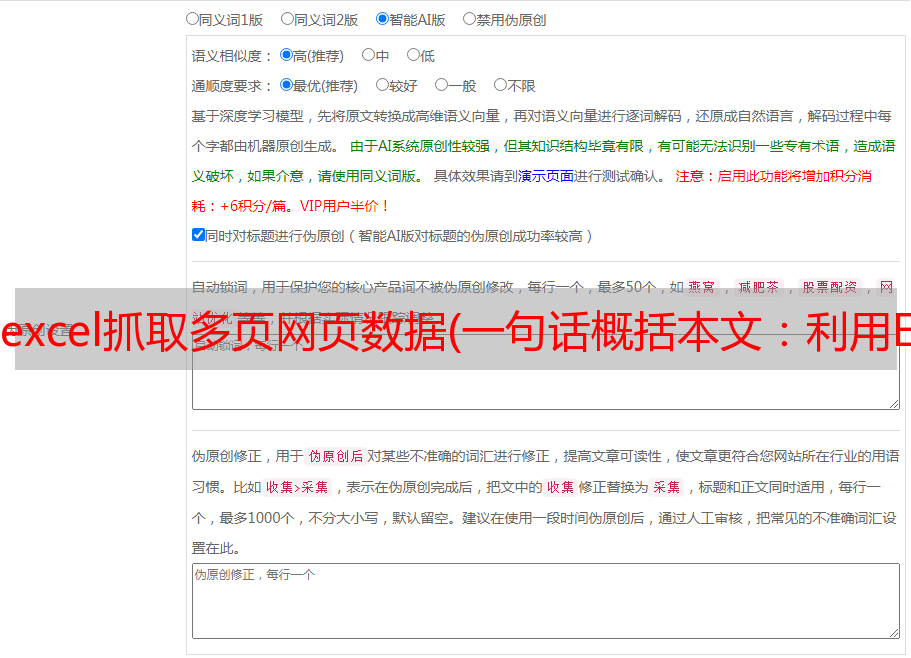The height and width of the screenshot is (658, 911).
Task: Set 通顺度要求 to 一般
Action: point(442,85)
